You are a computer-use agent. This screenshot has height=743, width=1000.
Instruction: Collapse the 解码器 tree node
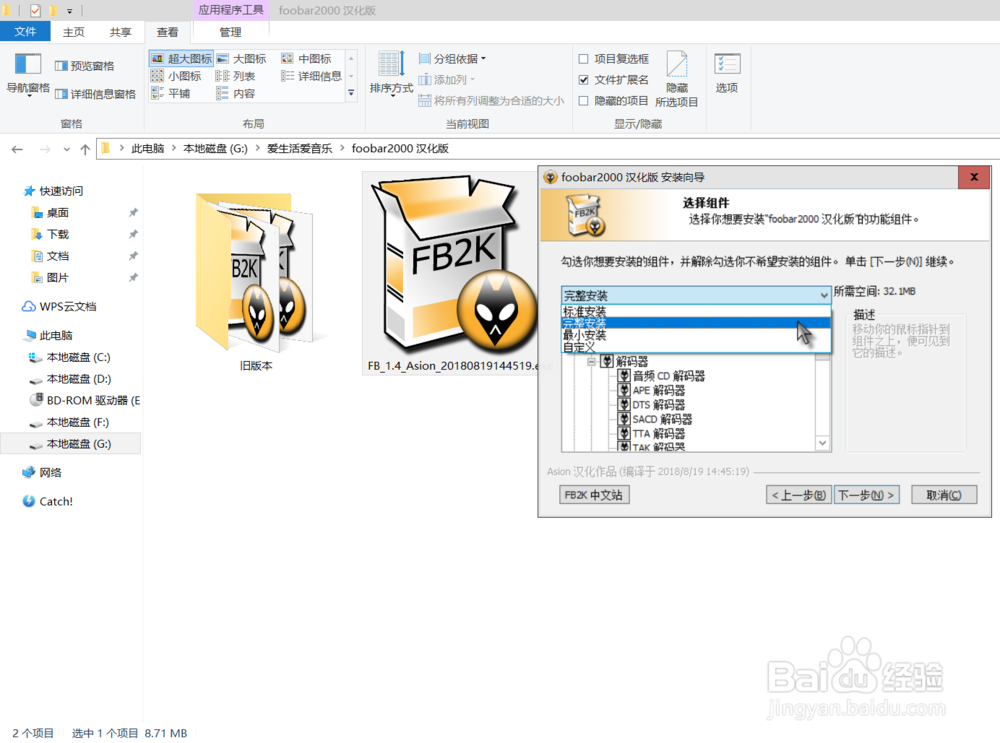coord(591,362)
